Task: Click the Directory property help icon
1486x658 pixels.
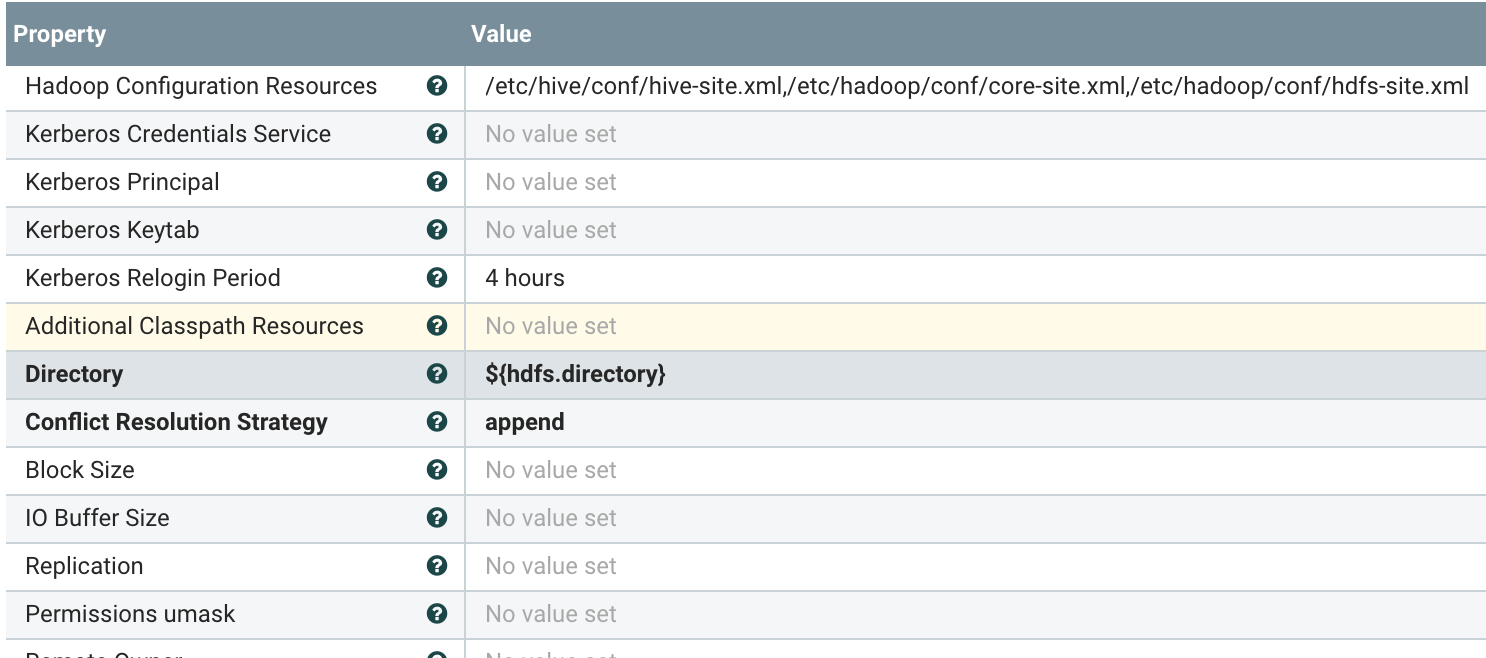Action: pos(436,374)
